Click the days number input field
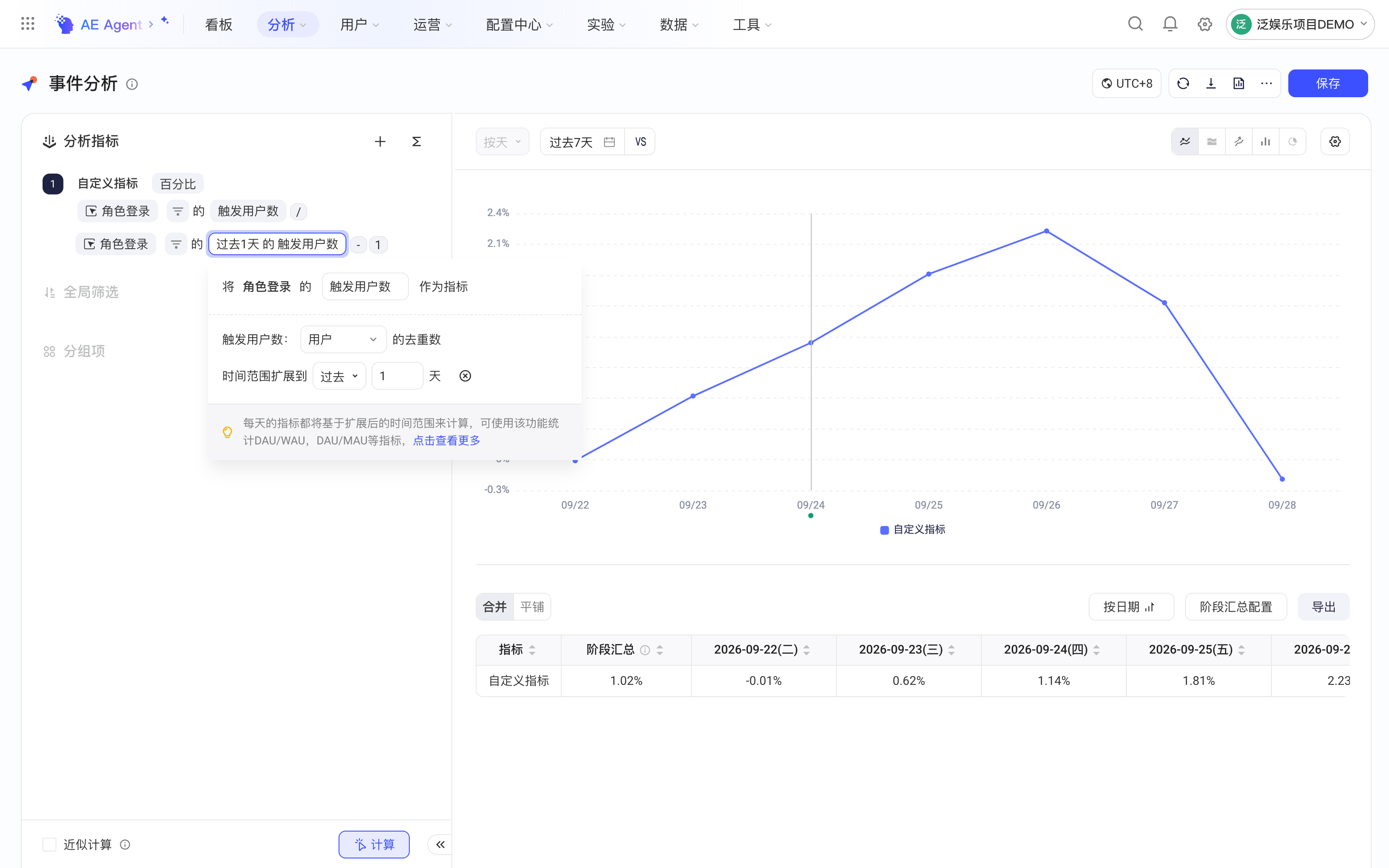The height and width of the screenshot is (868, 1389). point(397,376)
